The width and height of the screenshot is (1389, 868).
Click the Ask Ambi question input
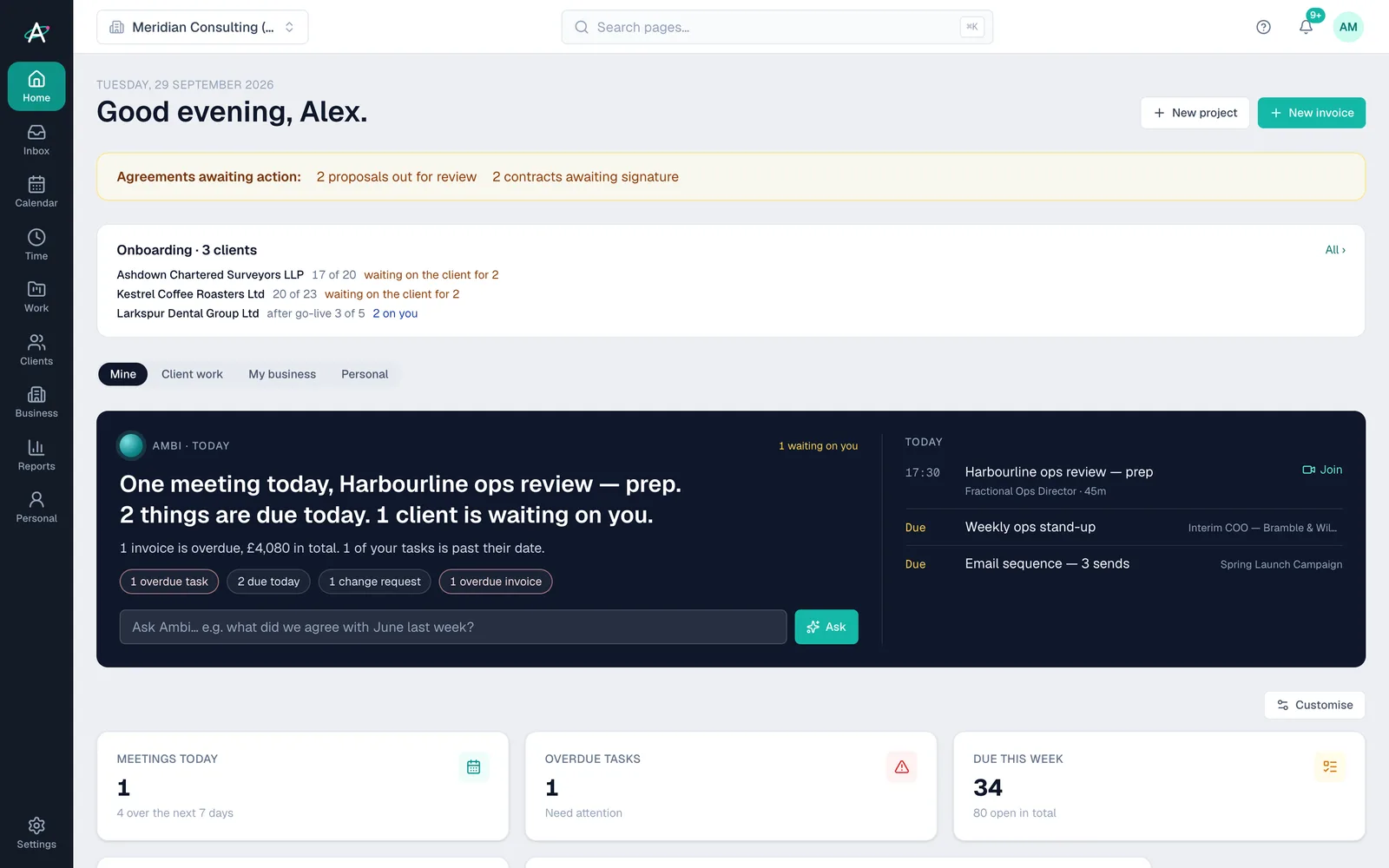coord(453,627)
